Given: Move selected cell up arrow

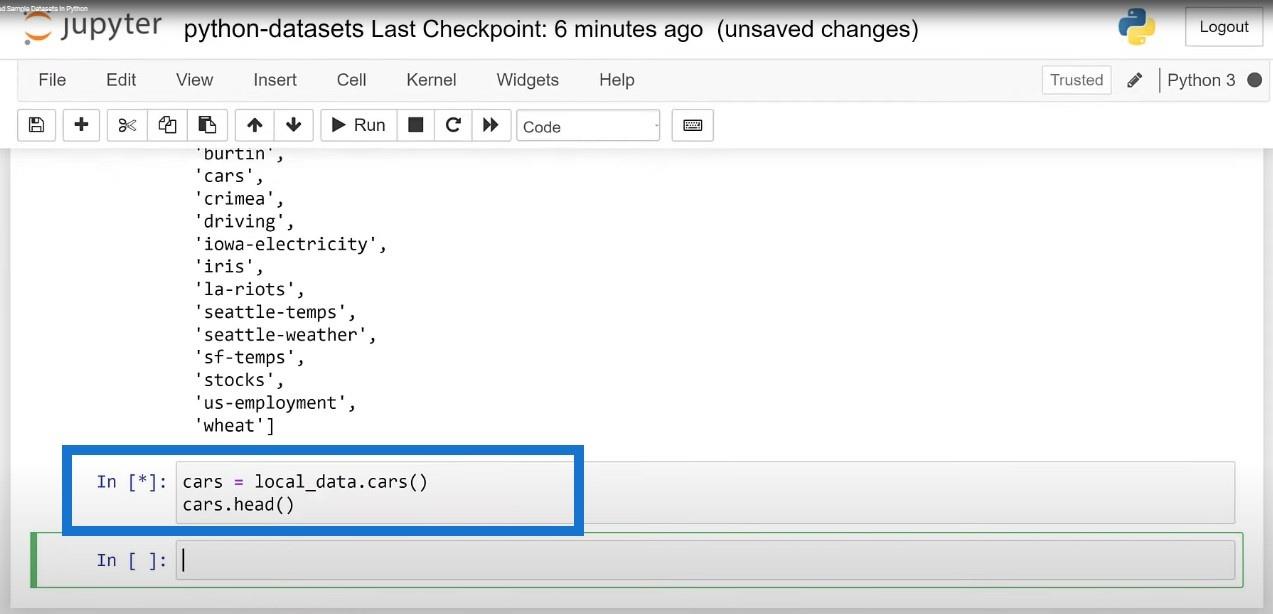Looking at the screenshot, I should coord(254,125).
